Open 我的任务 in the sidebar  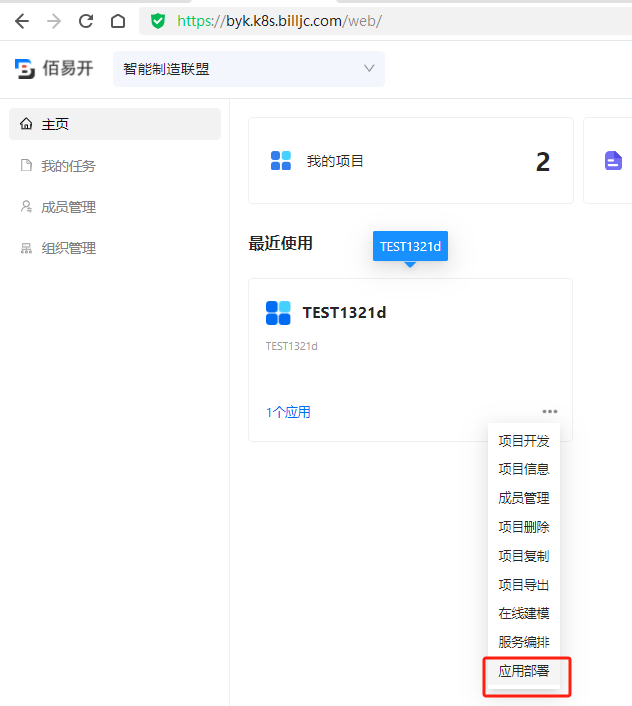68,166
